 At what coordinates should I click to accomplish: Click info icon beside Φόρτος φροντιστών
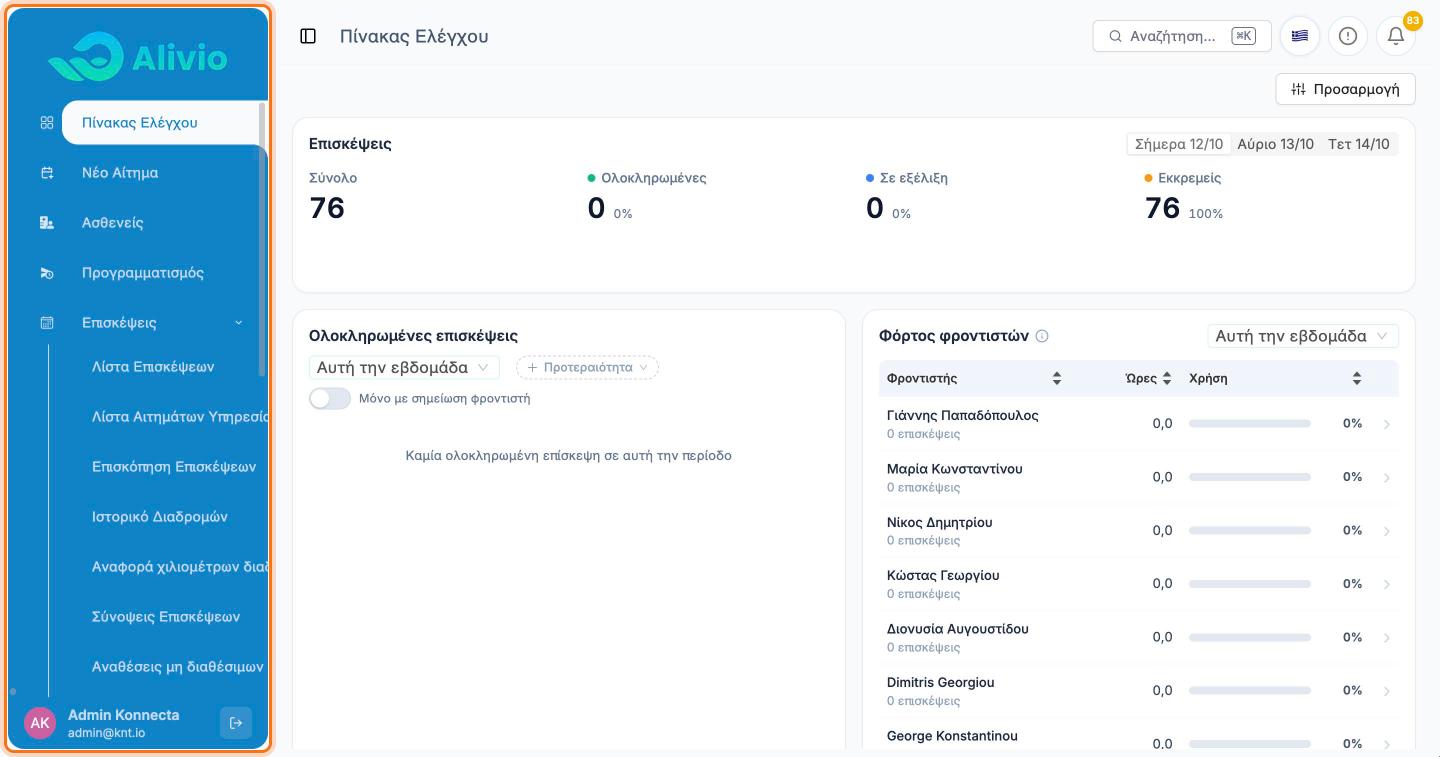(x=1042, y=336)
